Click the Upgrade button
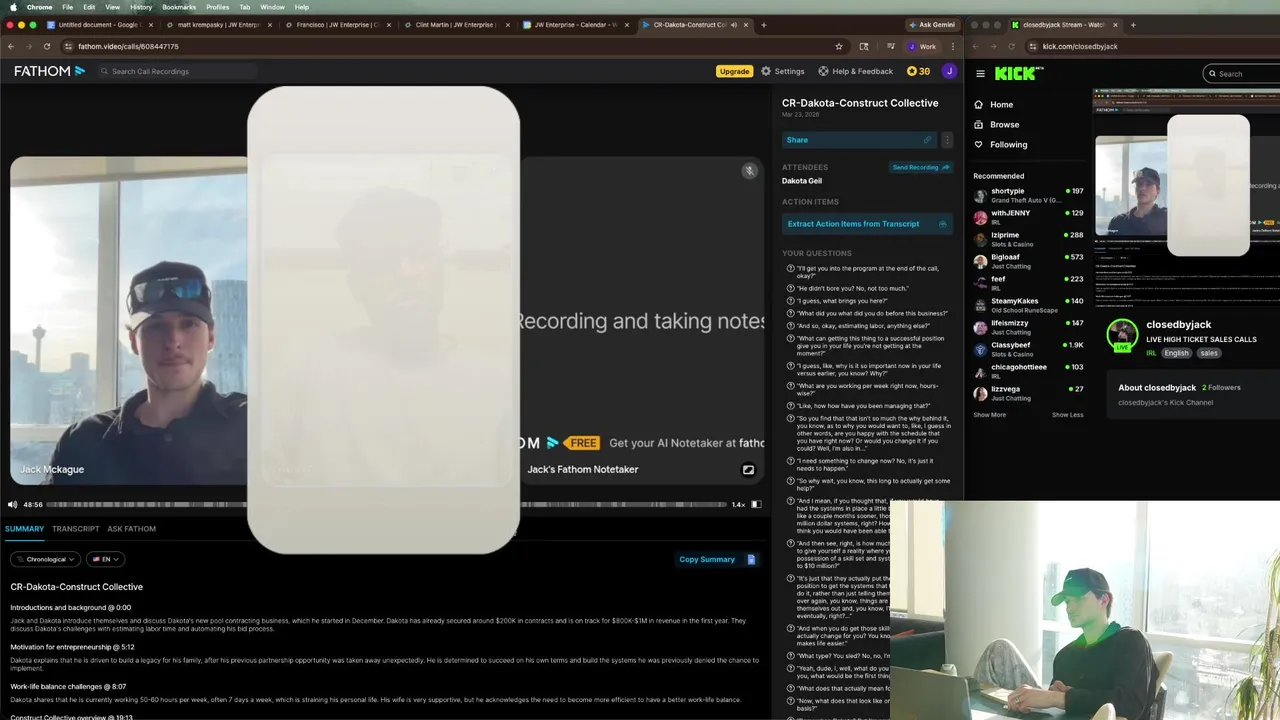This screenshot has height=720, width=1280. pyautogui.click(x=734, y=71)
